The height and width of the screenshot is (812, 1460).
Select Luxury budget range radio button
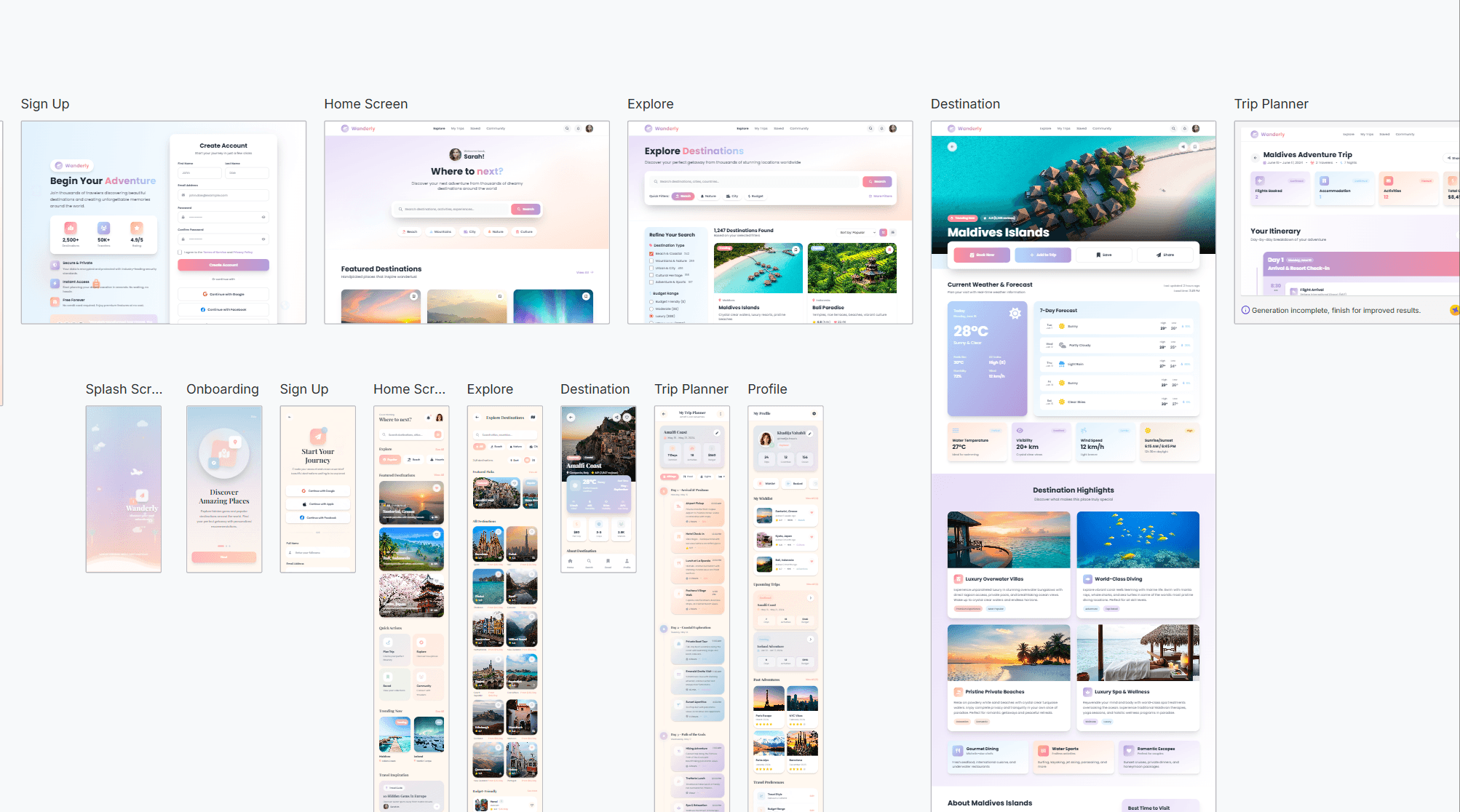tap(651, 316)
